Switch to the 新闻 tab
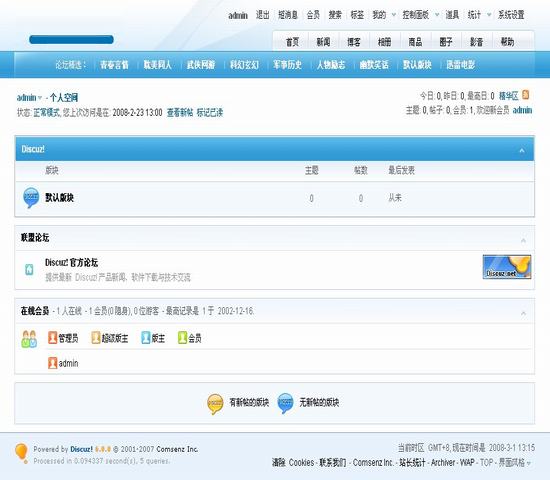 [323, 42]
